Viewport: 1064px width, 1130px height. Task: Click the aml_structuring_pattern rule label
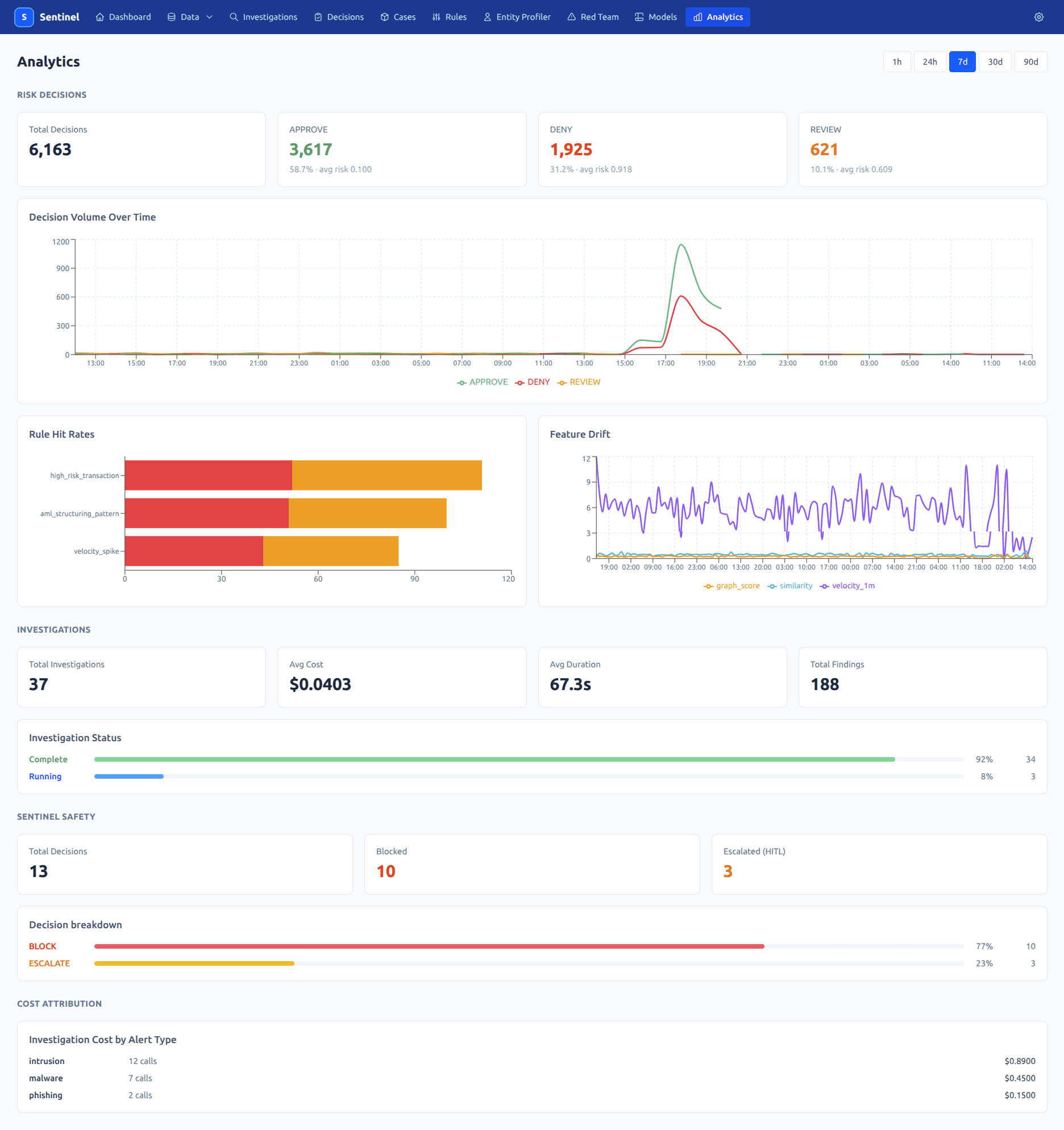(x=80, y=514)
